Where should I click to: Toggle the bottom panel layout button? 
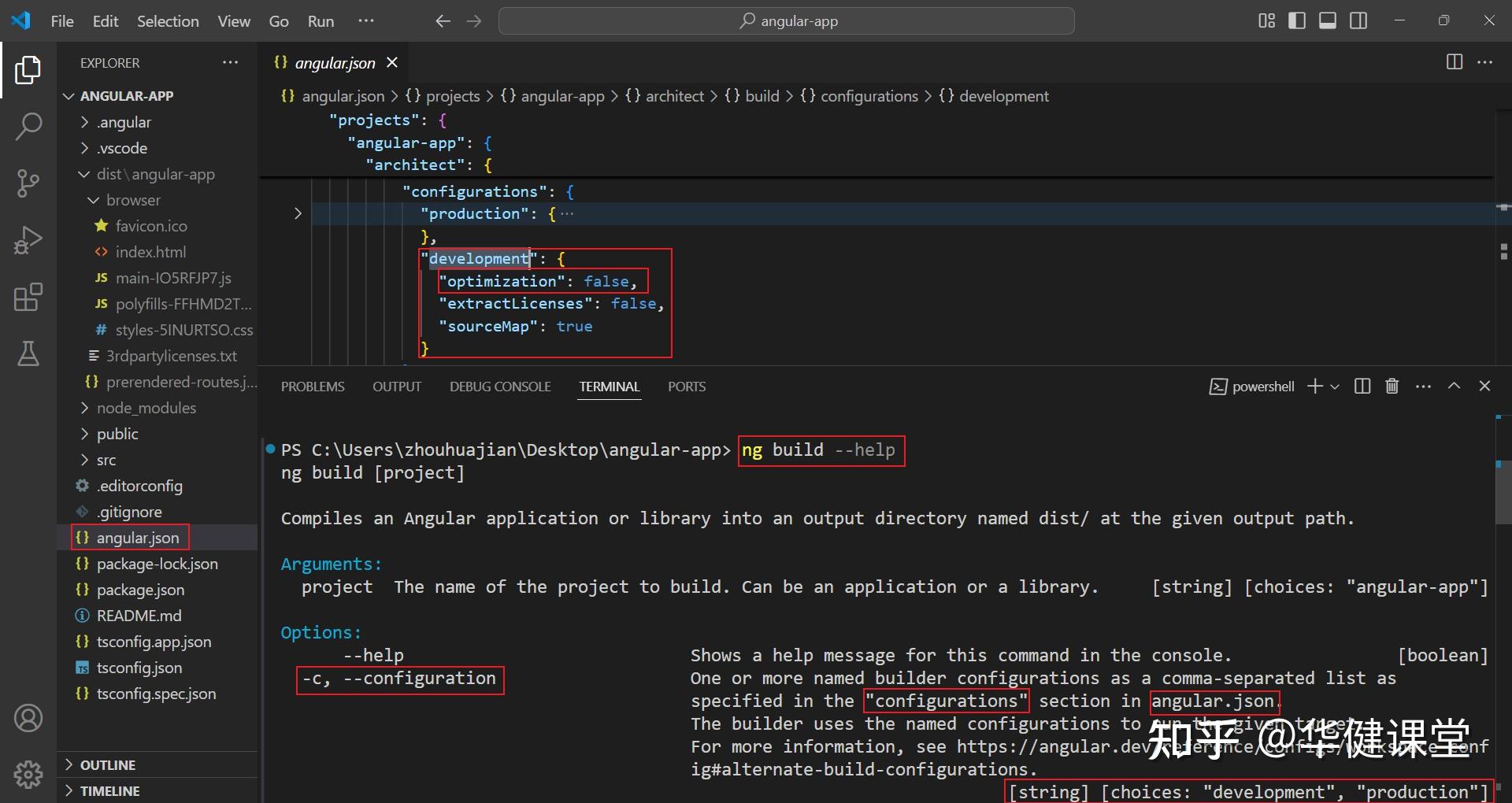pos(1327,21)
